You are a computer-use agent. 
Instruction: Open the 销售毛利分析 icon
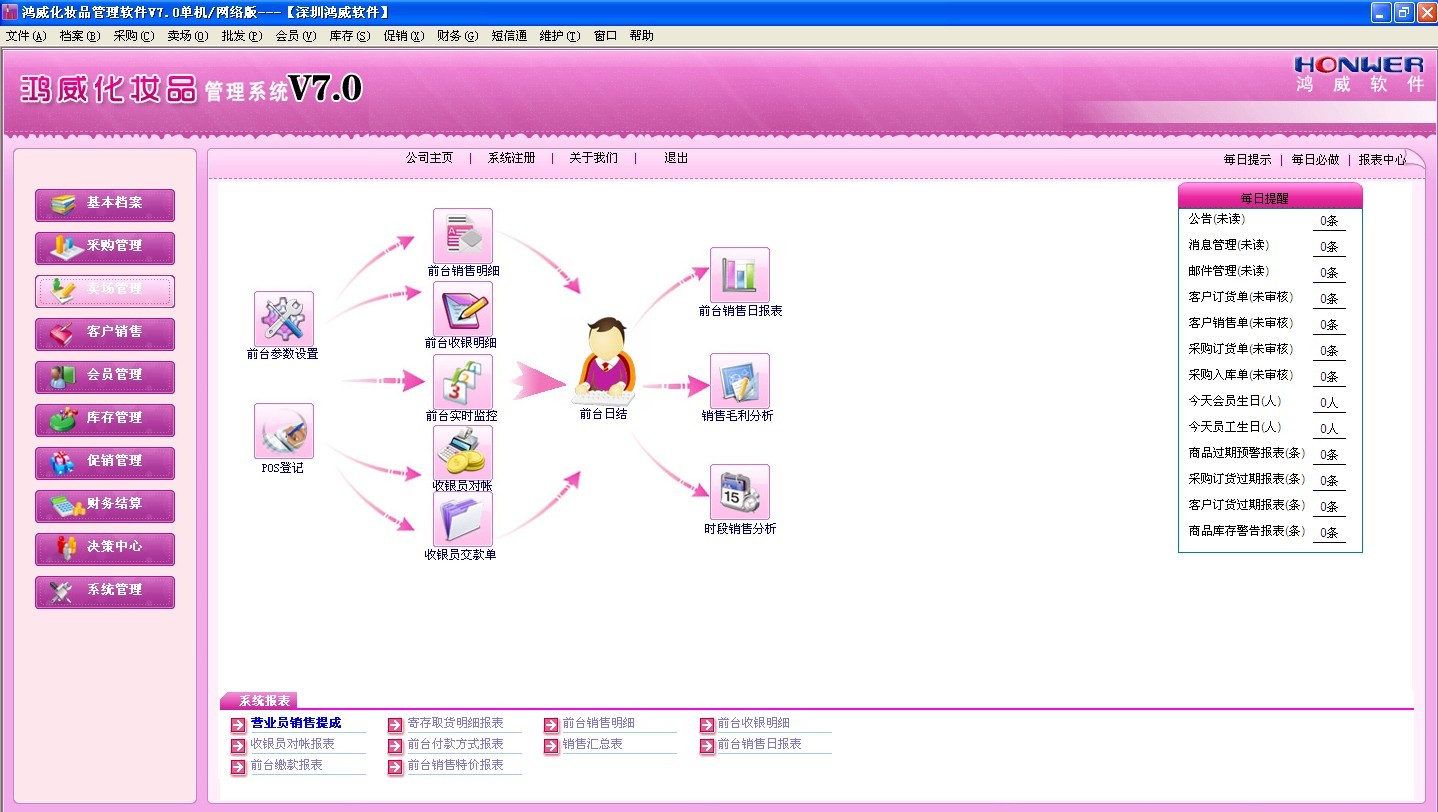coord(739,381)
